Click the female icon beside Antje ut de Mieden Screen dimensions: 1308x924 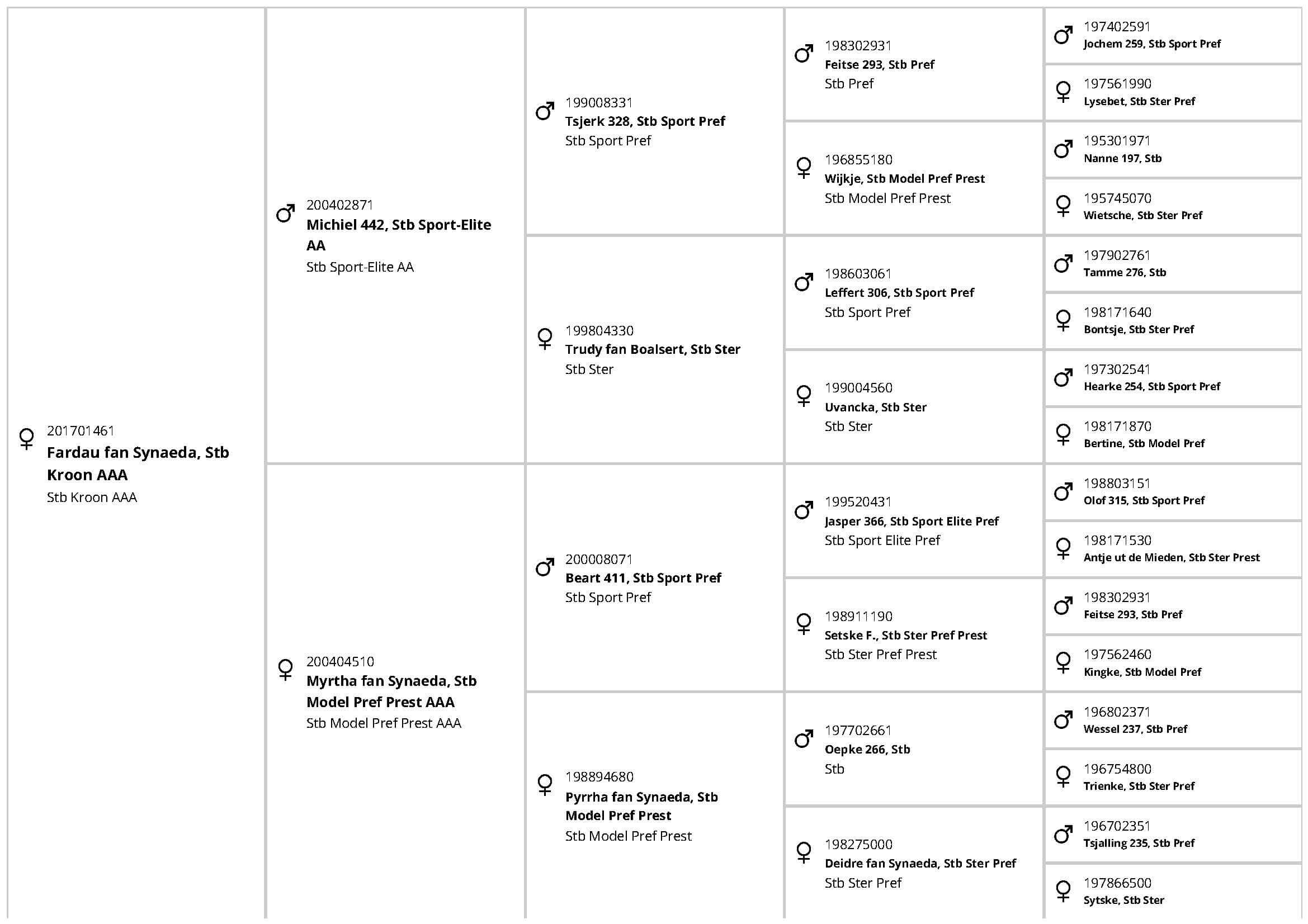[1063, 548]
